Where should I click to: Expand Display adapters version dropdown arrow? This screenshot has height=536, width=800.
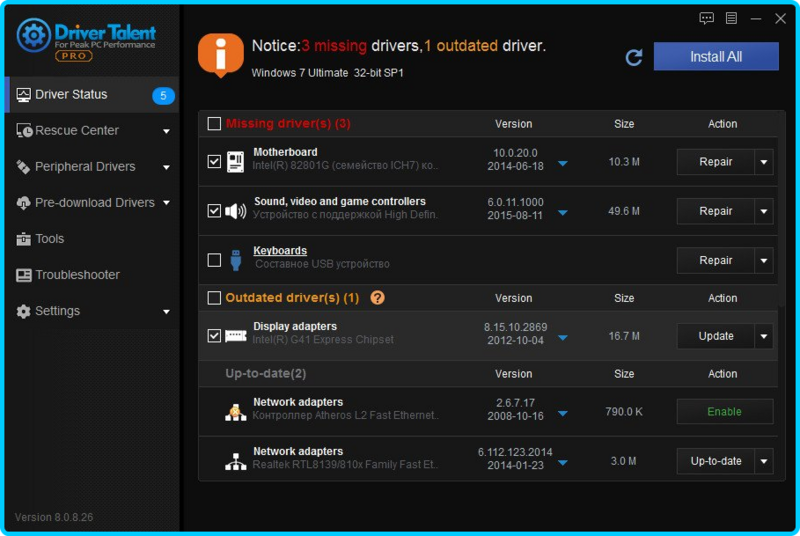pyautogui.click(x=563, y=338)
